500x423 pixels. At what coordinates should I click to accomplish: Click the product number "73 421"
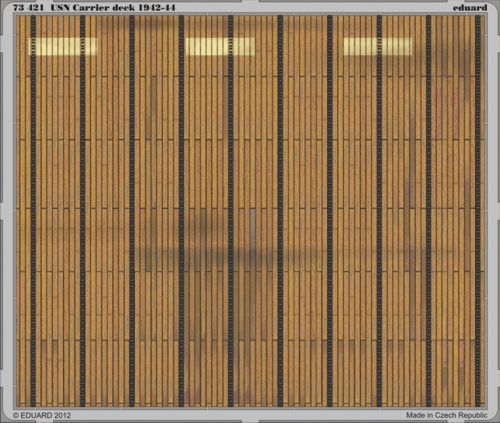[x=28, y=8]
